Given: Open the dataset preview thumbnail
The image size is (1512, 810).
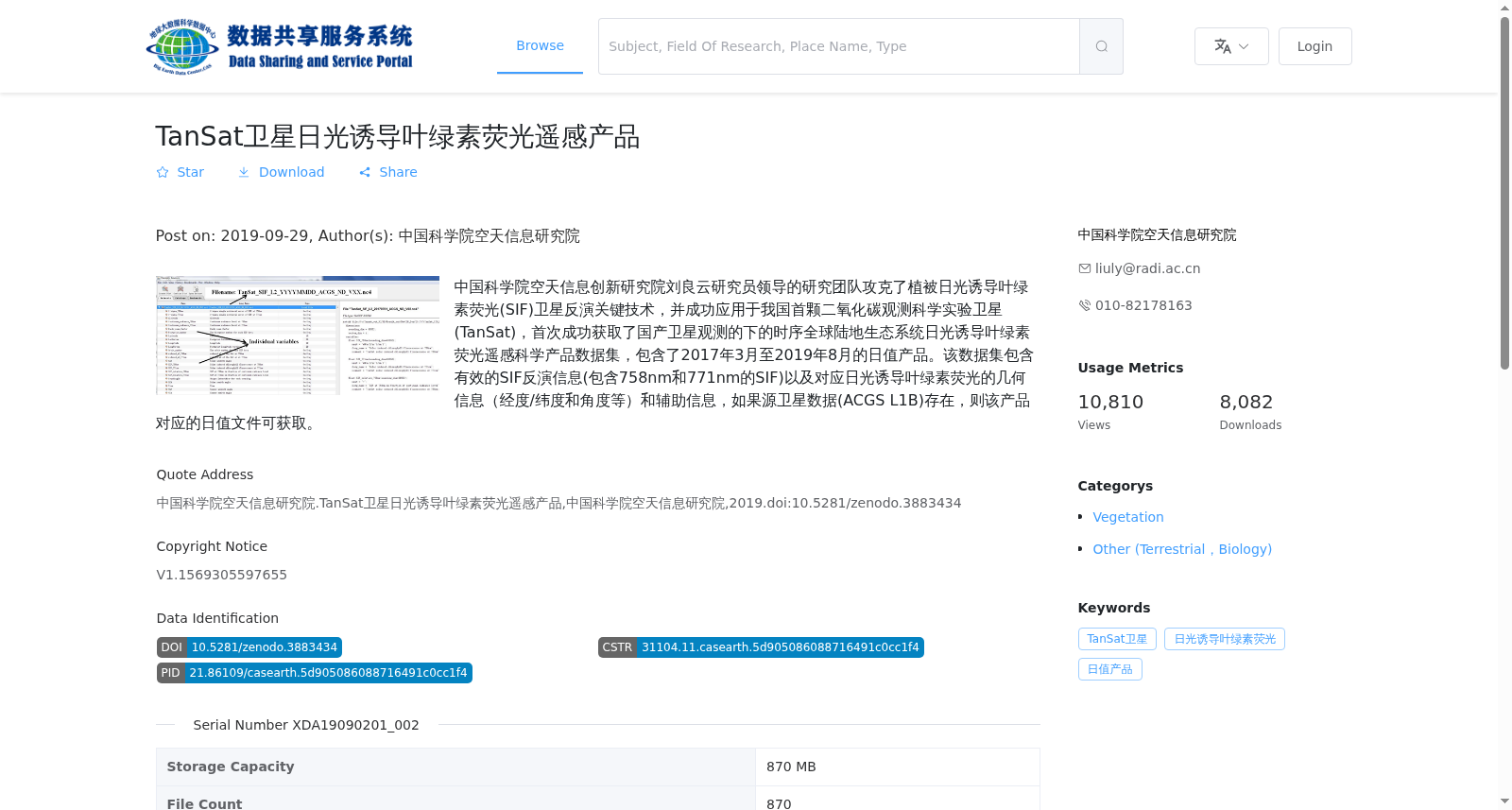Looking at the screenshot, I should (x=298, y=336).
